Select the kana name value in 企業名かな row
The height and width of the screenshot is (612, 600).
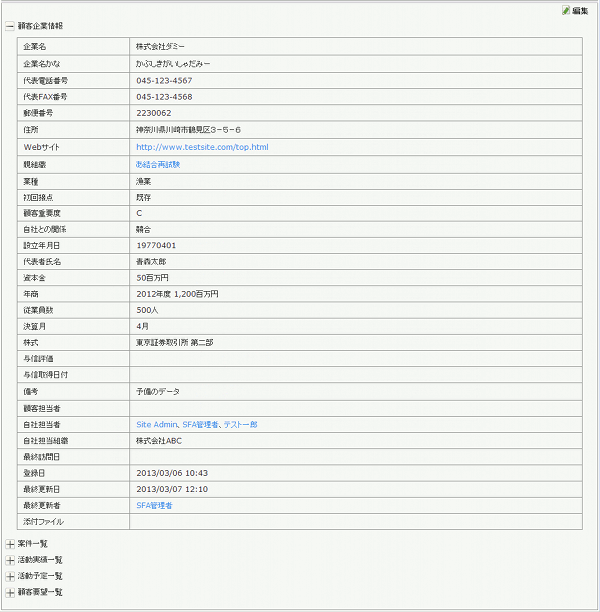[173, 64]
